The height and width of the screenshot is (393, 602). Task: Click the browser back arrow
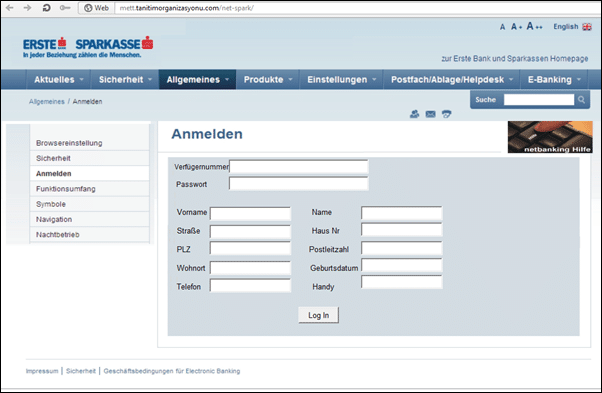coord(9,8)
